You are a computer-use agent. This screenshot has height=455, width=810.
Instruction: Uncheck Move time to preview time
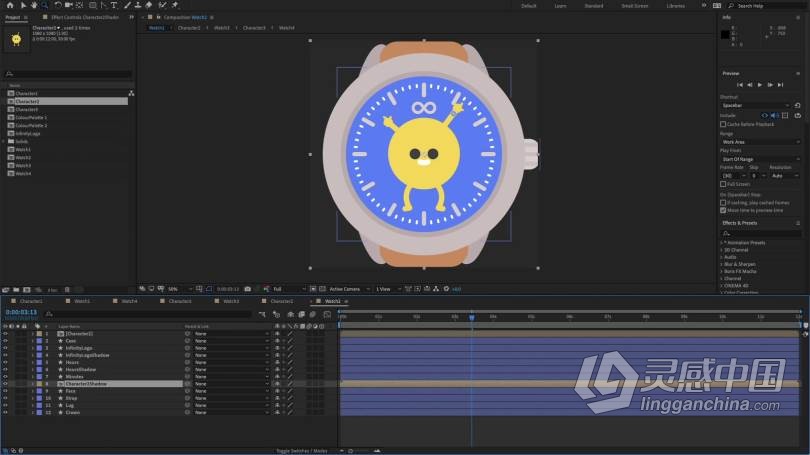723,210
